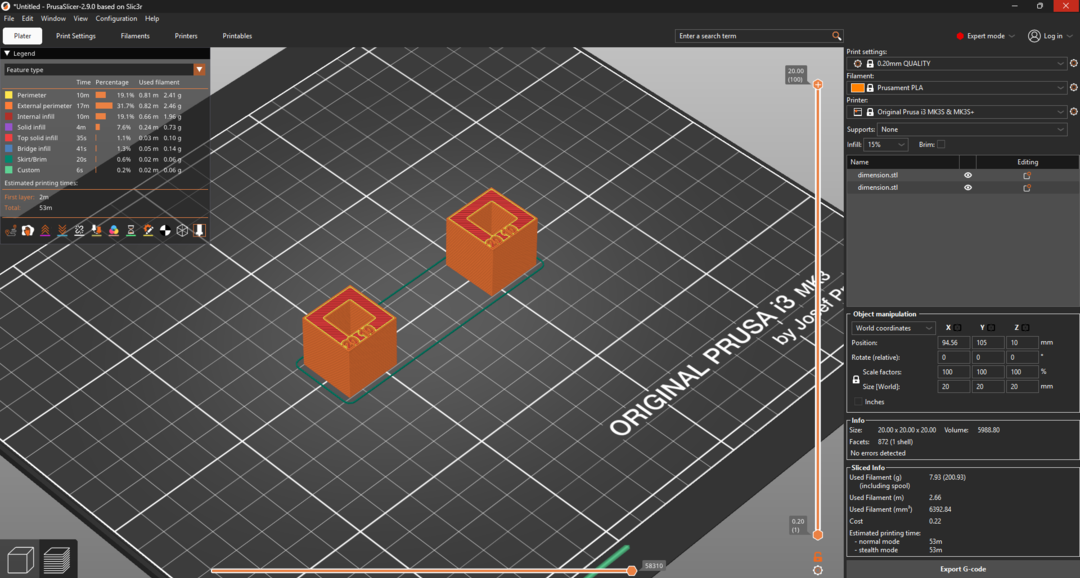Viewport: 1080px width, 578px height.
Task: Open the View menu
Action: (x=81, y=19)
